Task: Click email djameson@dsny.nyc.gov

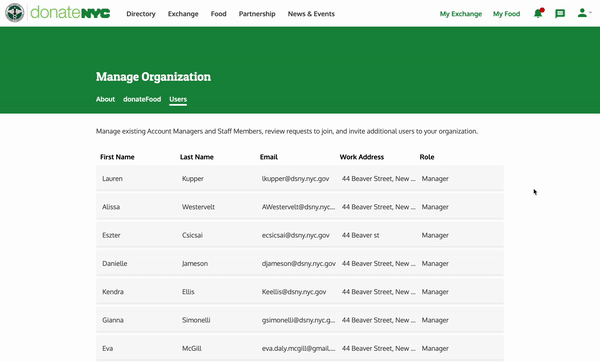Action: pyautogui.click(x=299, y=263)
